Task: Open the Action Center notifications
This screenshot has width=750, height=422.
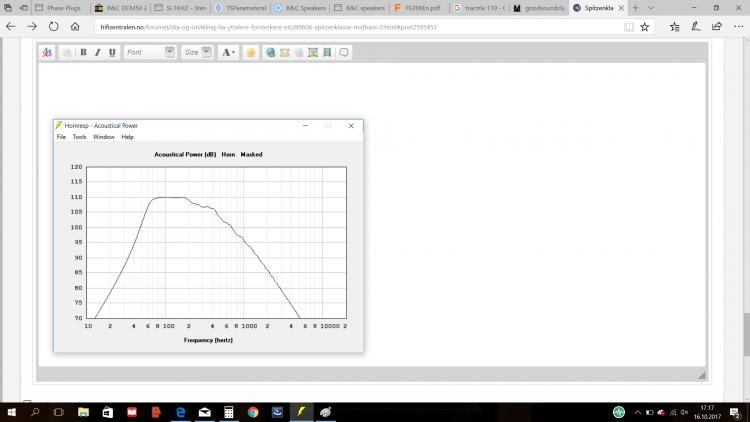Action: tap(735, 412)
